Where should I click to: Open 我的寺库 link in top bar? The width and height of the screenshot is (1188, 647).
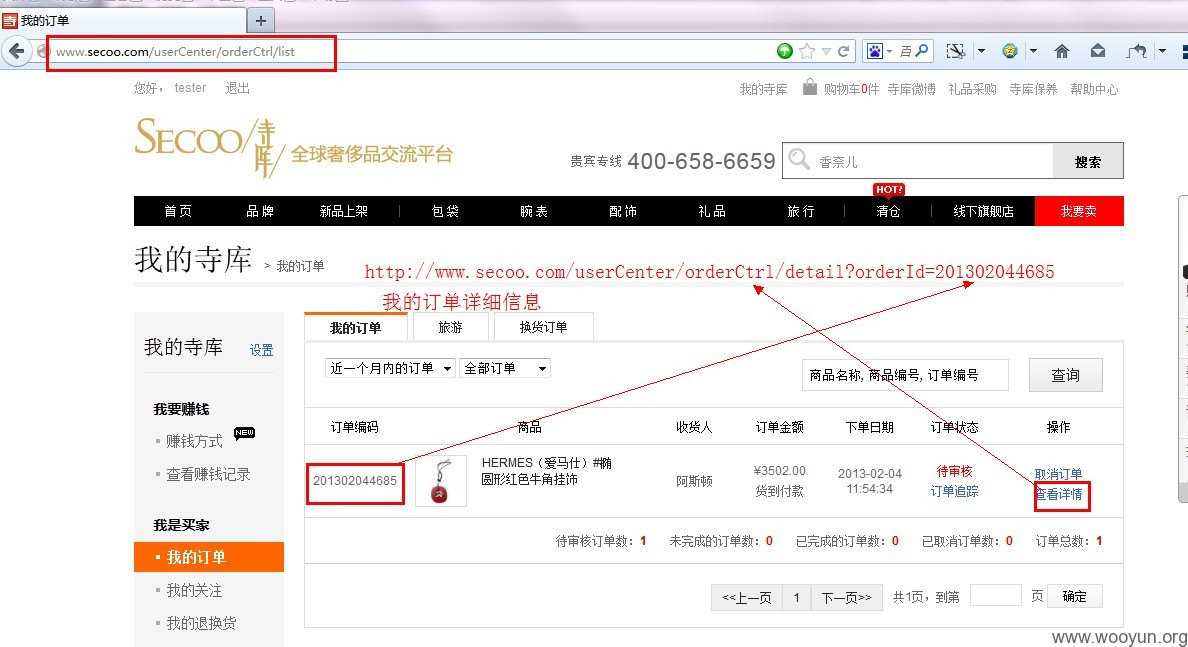click(763, 89)
